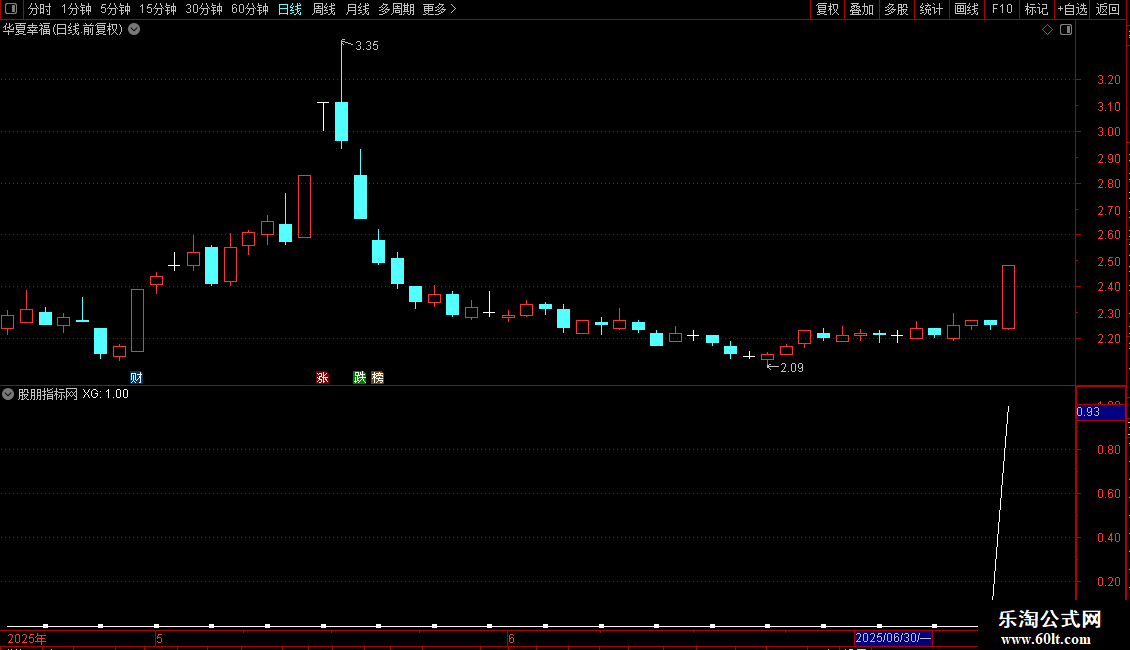Click the month 5 timeline marker

pos(159,638)
